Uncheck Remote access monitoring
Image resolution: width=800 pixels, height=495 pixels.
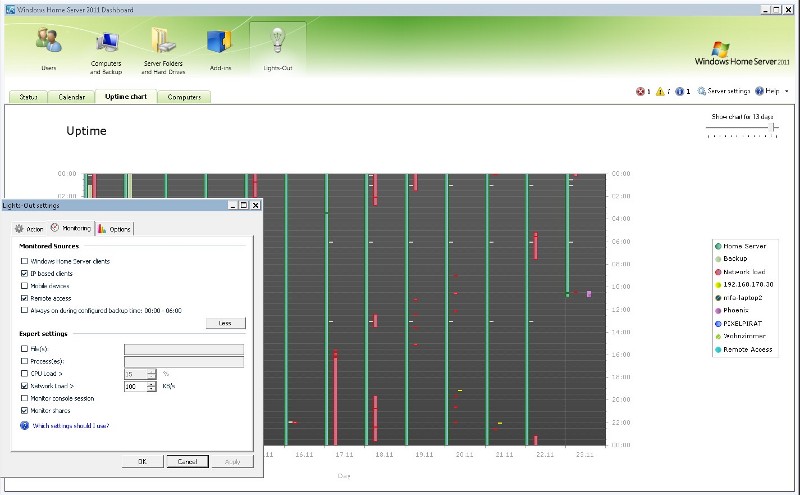24,298
